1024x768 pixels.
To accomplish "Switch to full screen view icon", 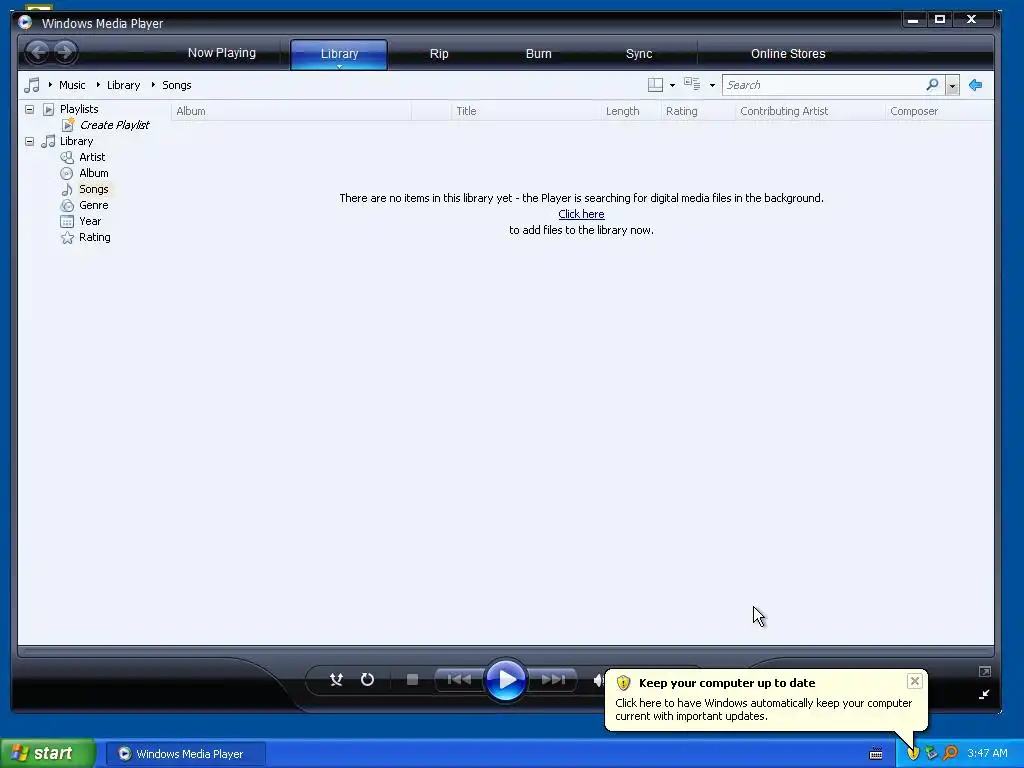I will click(985, 671).
